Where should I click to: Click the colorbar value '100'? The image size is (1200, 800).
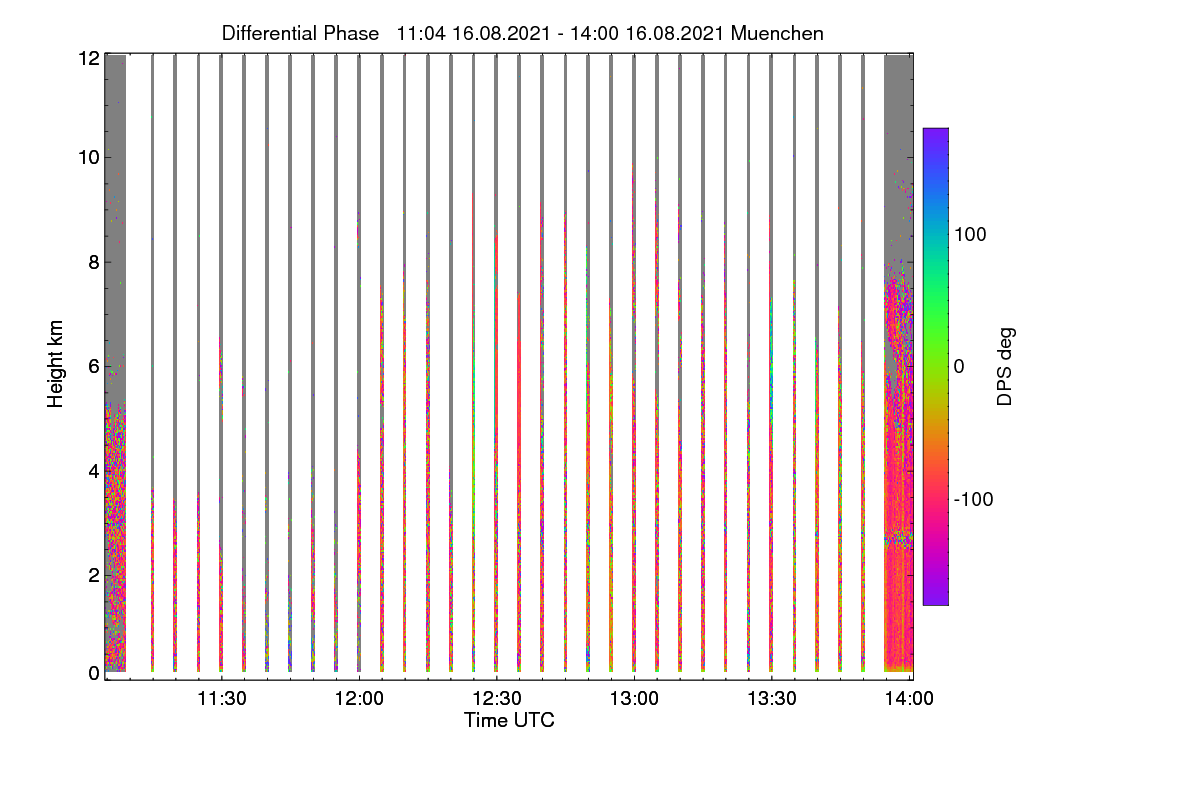click(971, 234)
